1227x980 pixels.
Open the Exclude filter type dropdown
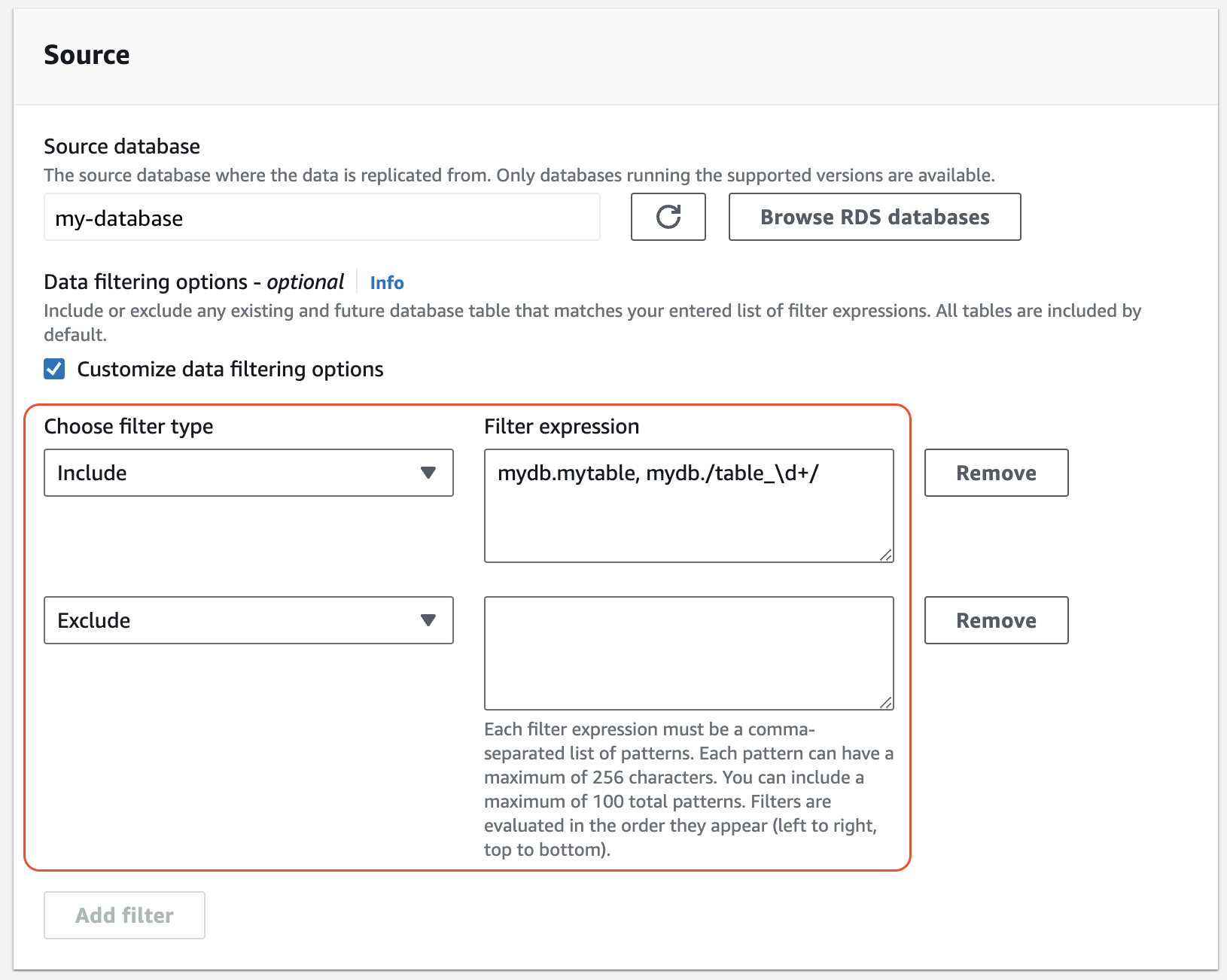tap(248, 620)
